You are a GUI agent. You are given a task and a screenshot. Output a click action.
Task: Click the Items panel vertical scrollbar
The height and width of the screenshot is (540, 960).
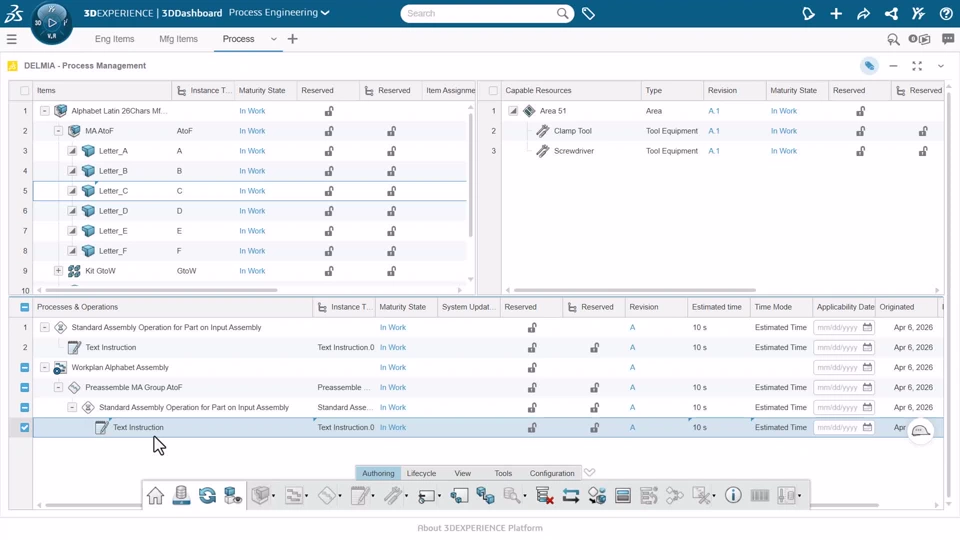(x=470, y=176)
